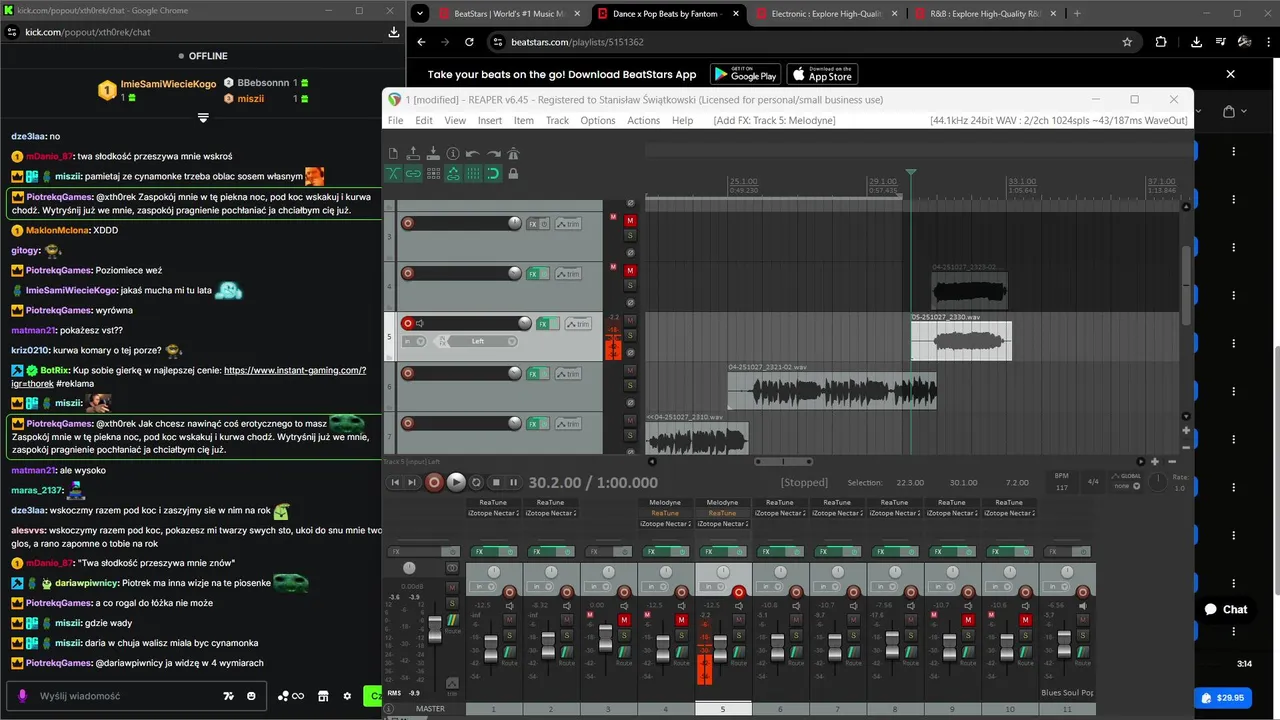Solo track 5 in track panel
1280x720 pixels.
[x=630, y=335]
